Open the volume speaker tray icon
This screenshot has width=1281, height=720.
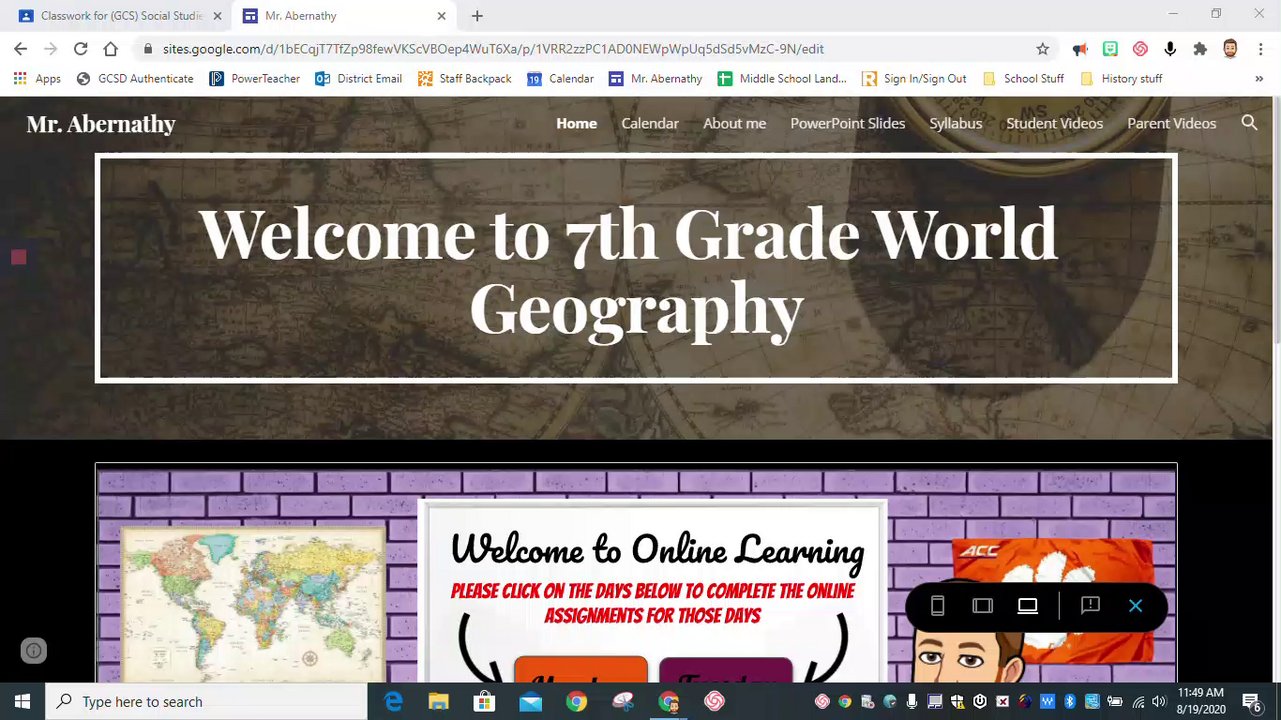pos(1161,702)
